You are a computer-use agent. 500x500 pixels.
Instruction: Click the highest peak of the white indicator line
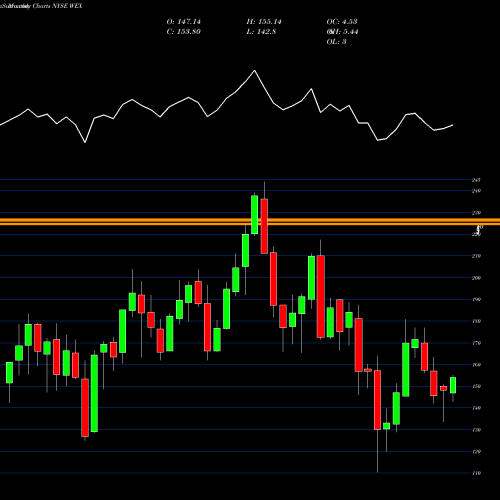coord(255,71)
